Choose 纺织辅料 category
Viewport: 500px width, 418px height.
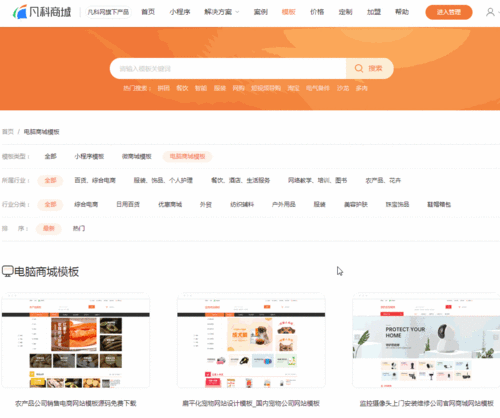pos(242,204)
